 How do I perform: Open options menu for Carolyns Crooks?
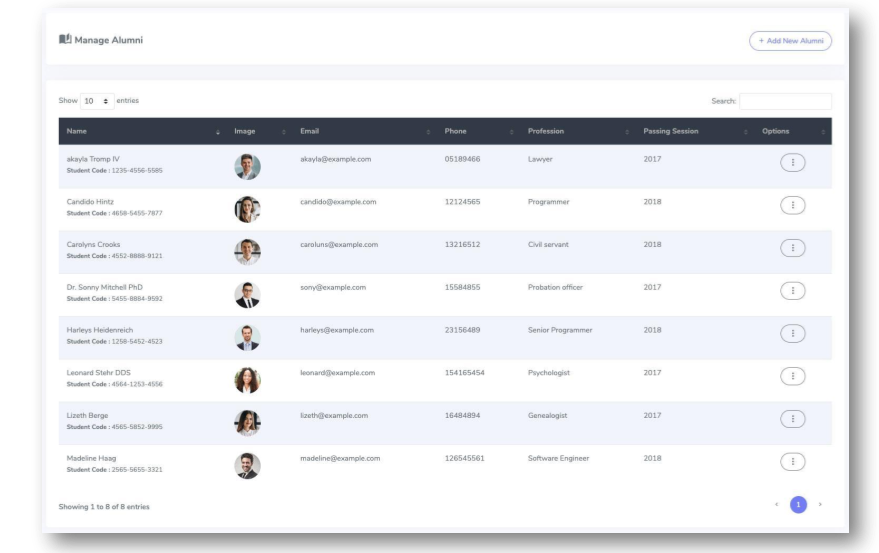coord(792,248)
